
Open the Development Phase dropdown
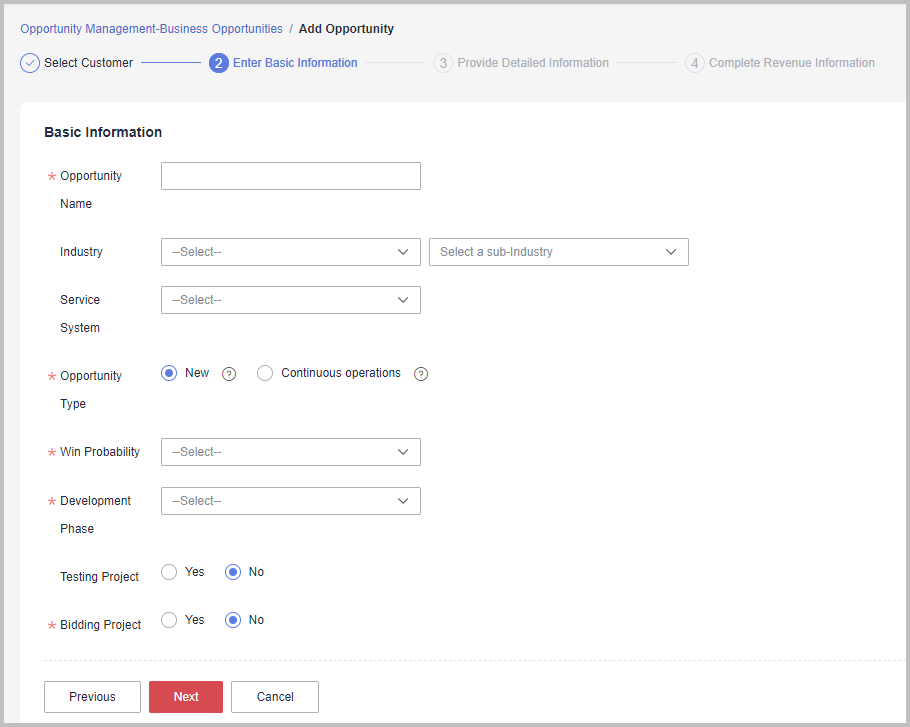click(290, 501)
